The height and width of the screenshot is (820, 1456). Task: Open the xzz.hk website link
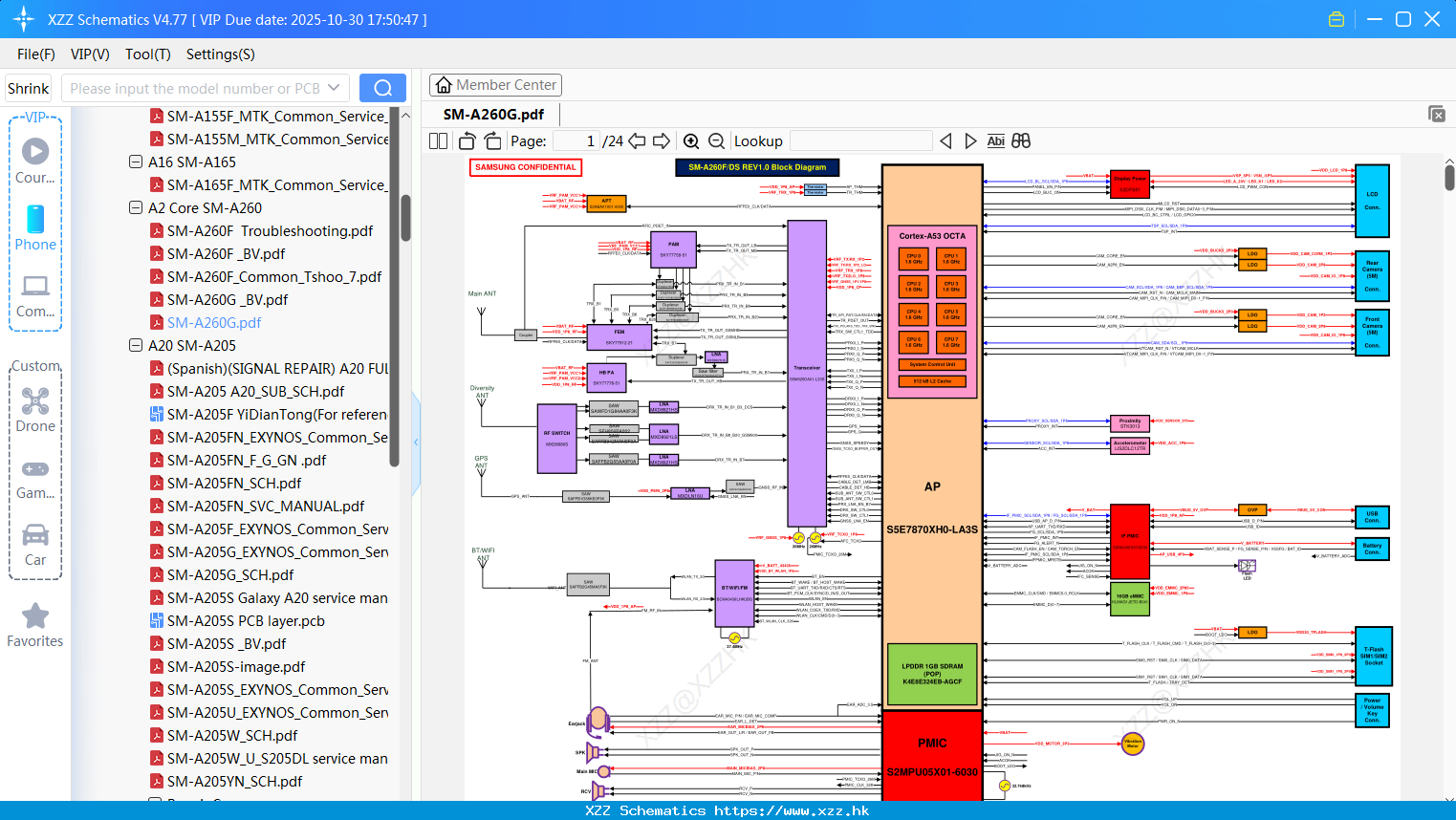pos(792,810)
